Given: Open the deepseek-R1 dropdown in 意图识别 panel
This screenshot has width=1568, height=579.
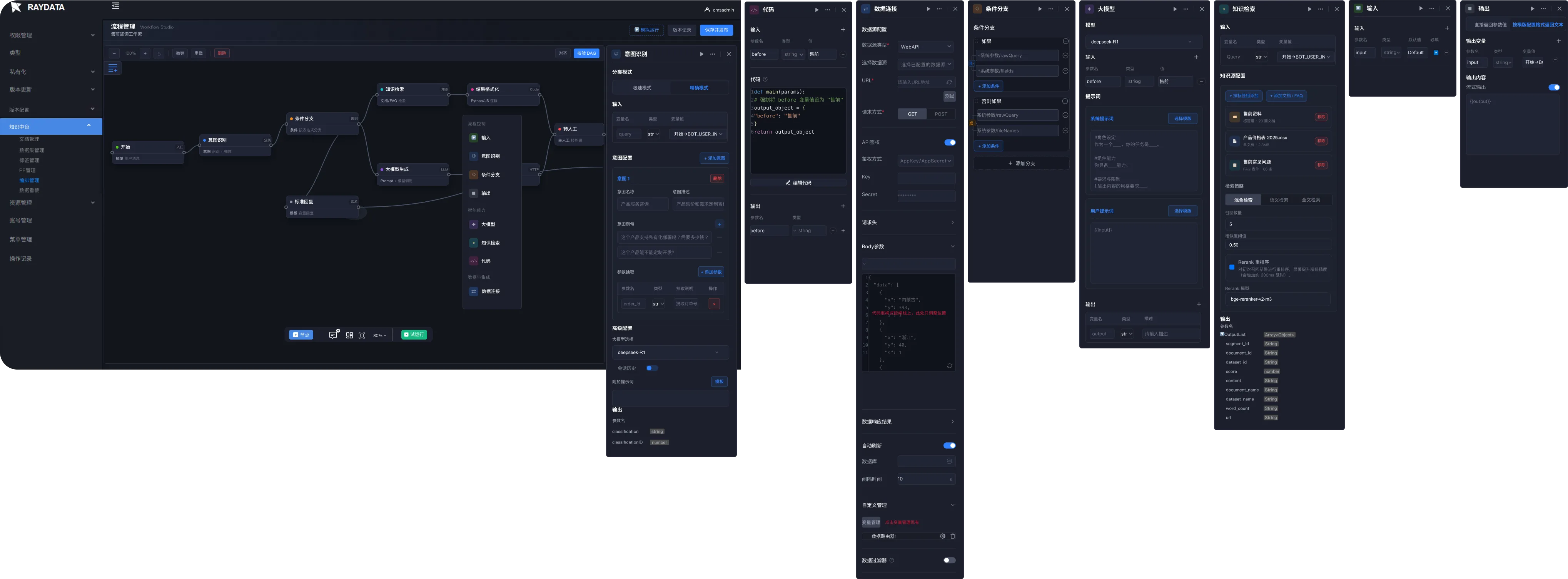Looking at the screenshot, I should click(670, 353).
